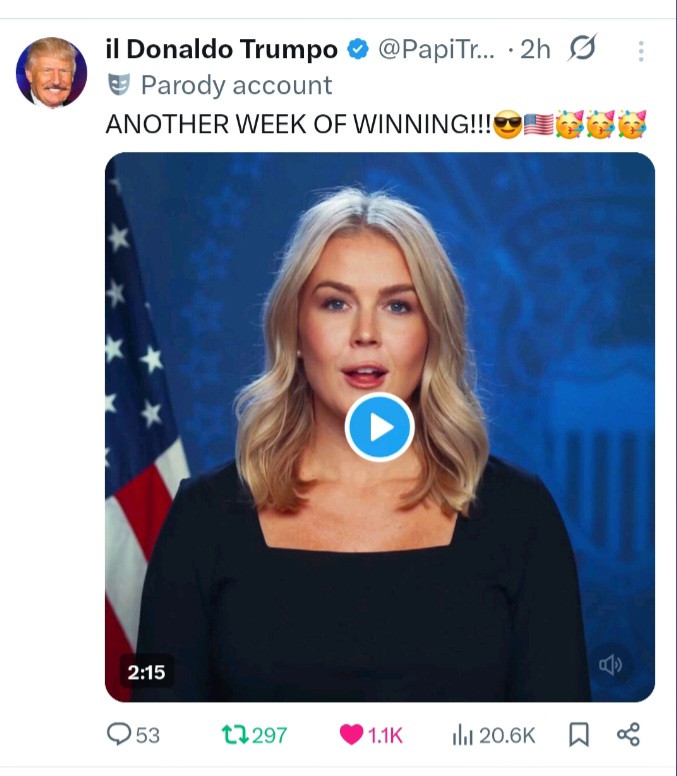Unmute the video with the speaker icon
The image size is (677, 776).
(610, 664)
